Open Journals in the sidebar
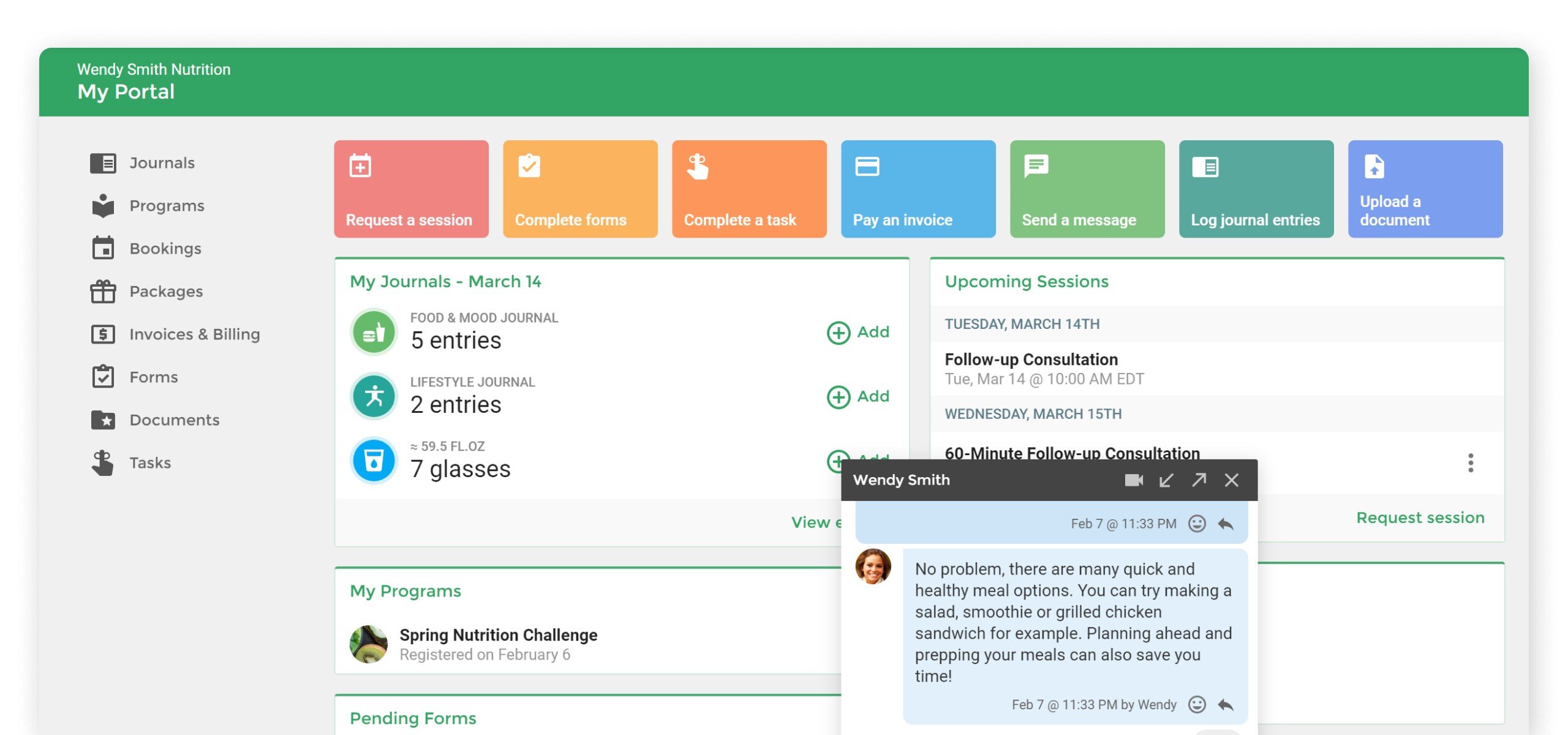This screenshot has height=735, width=1568. click(x=162, y=163)
